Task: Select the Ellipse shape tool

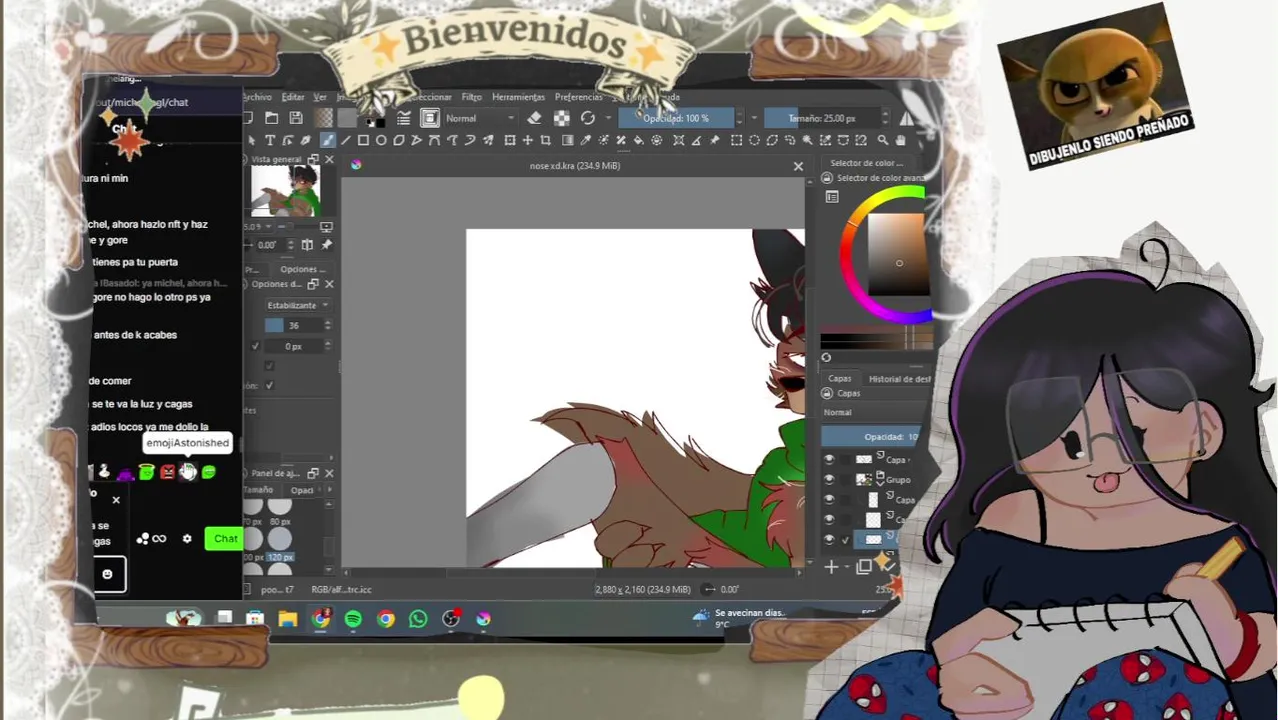Action: pos(381,141)
